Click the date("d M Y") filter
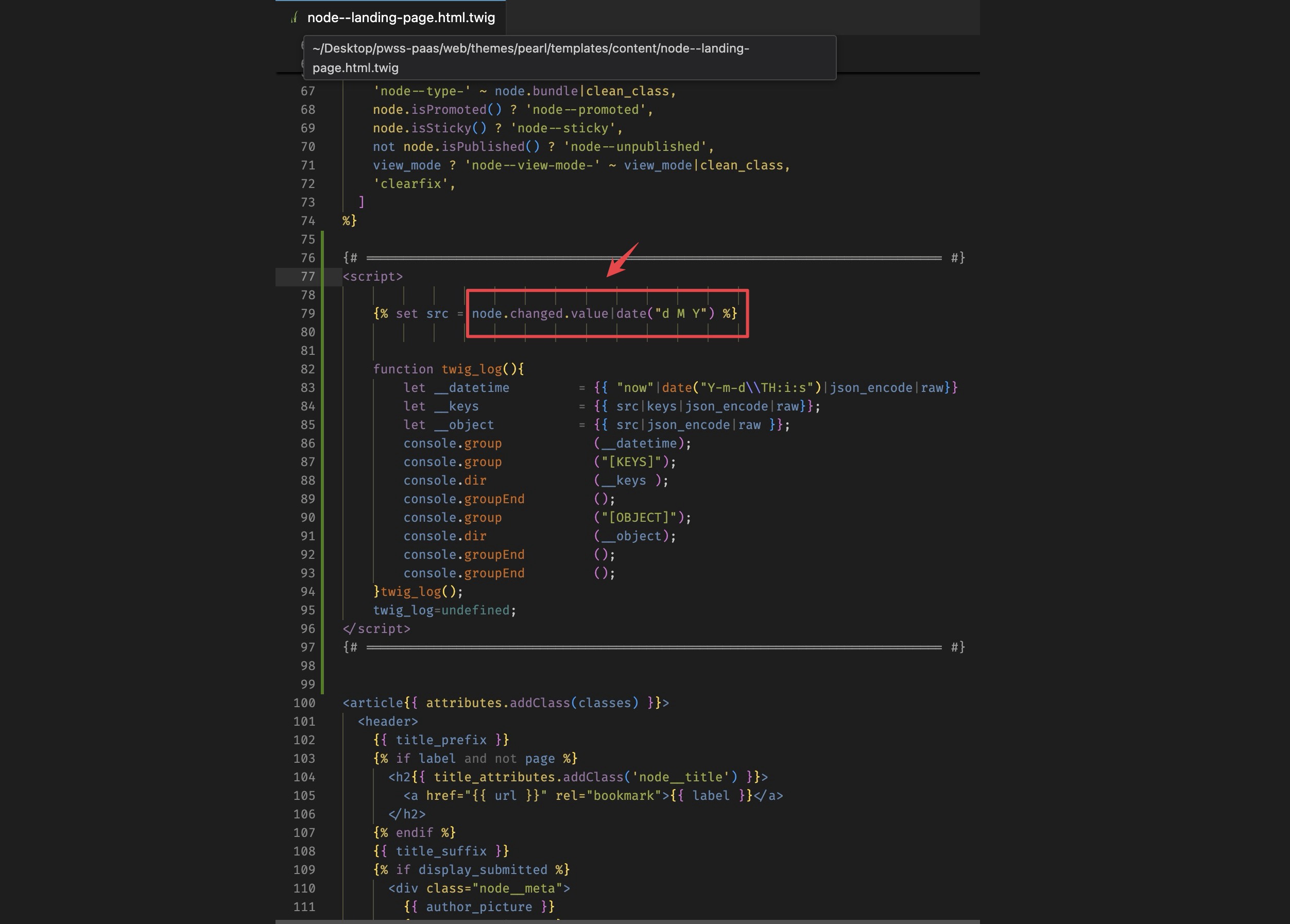Image resolution: width=1290 pixels, height=924 pixels. [665, 314]
